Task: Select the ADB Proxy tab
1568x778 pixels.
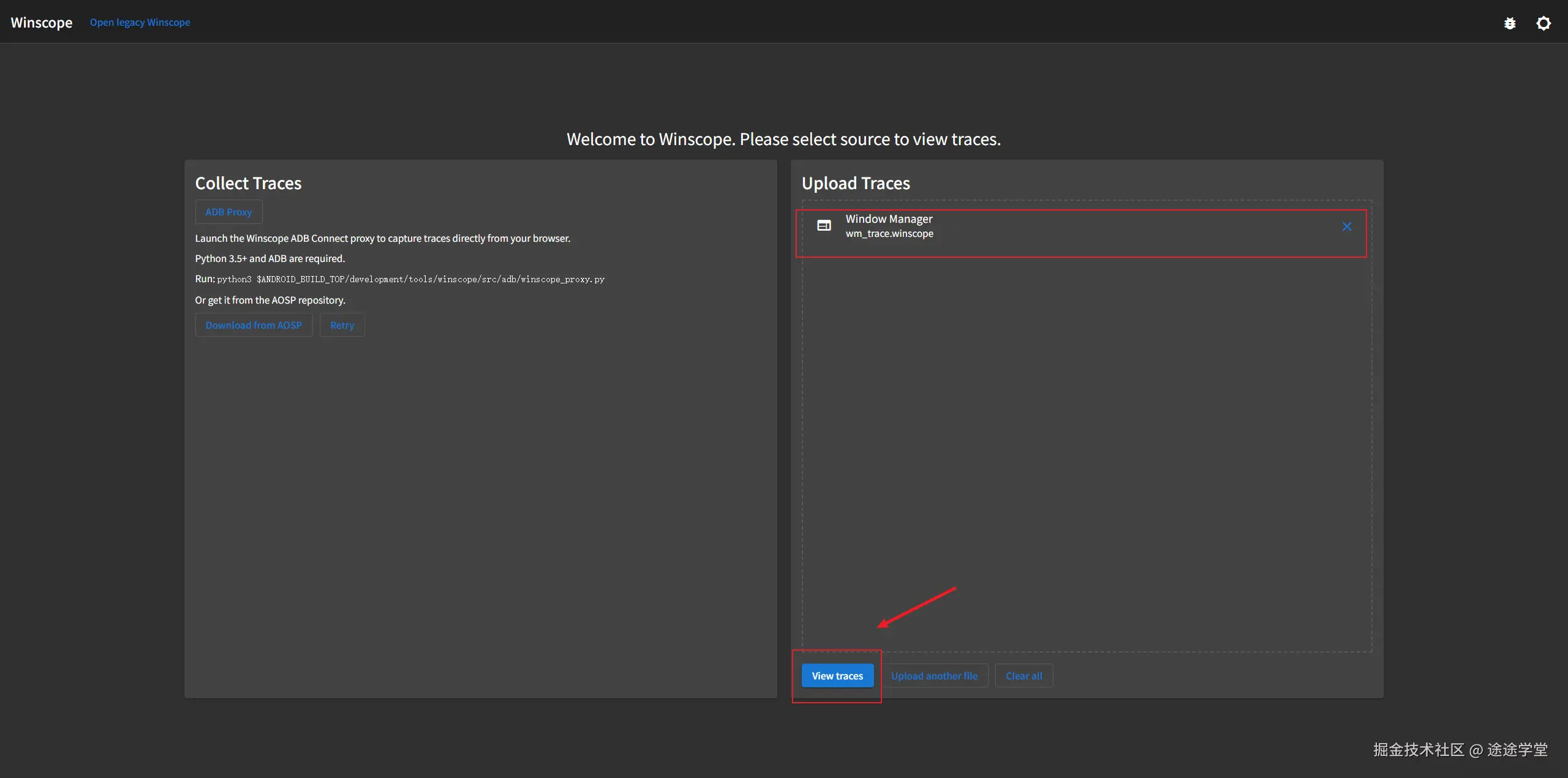Action: click(x=228, y=212)
